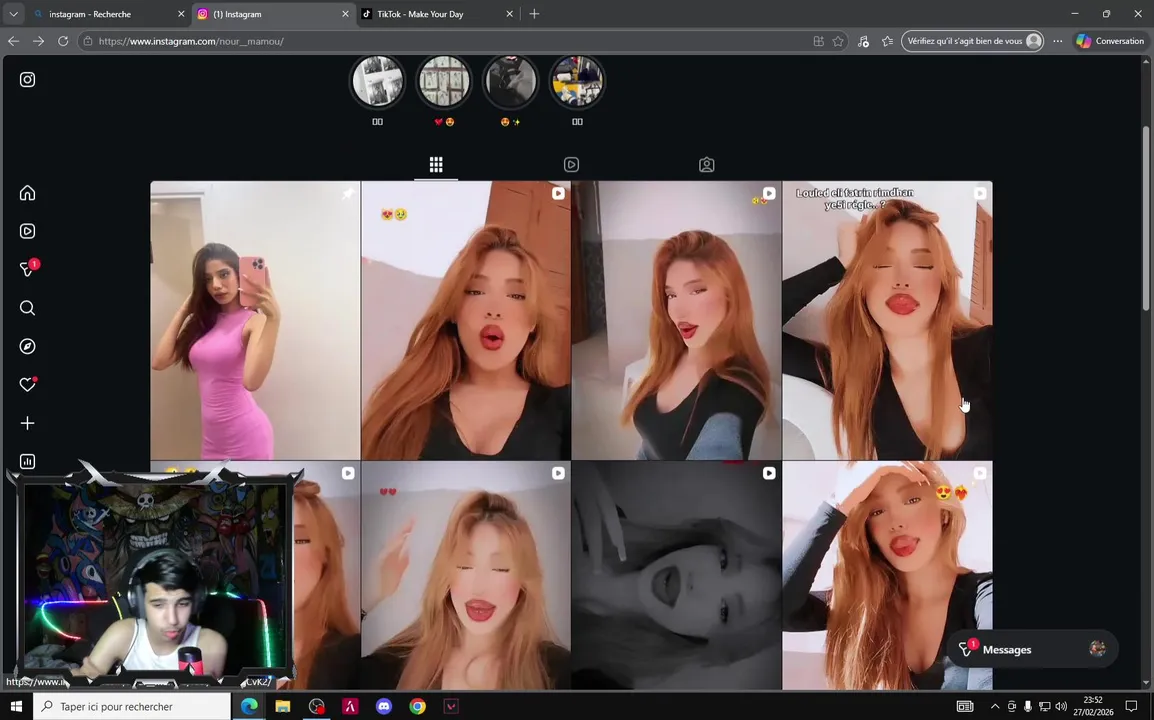Open the black and white reel post
1154x720 pixels.
(676, 576)
